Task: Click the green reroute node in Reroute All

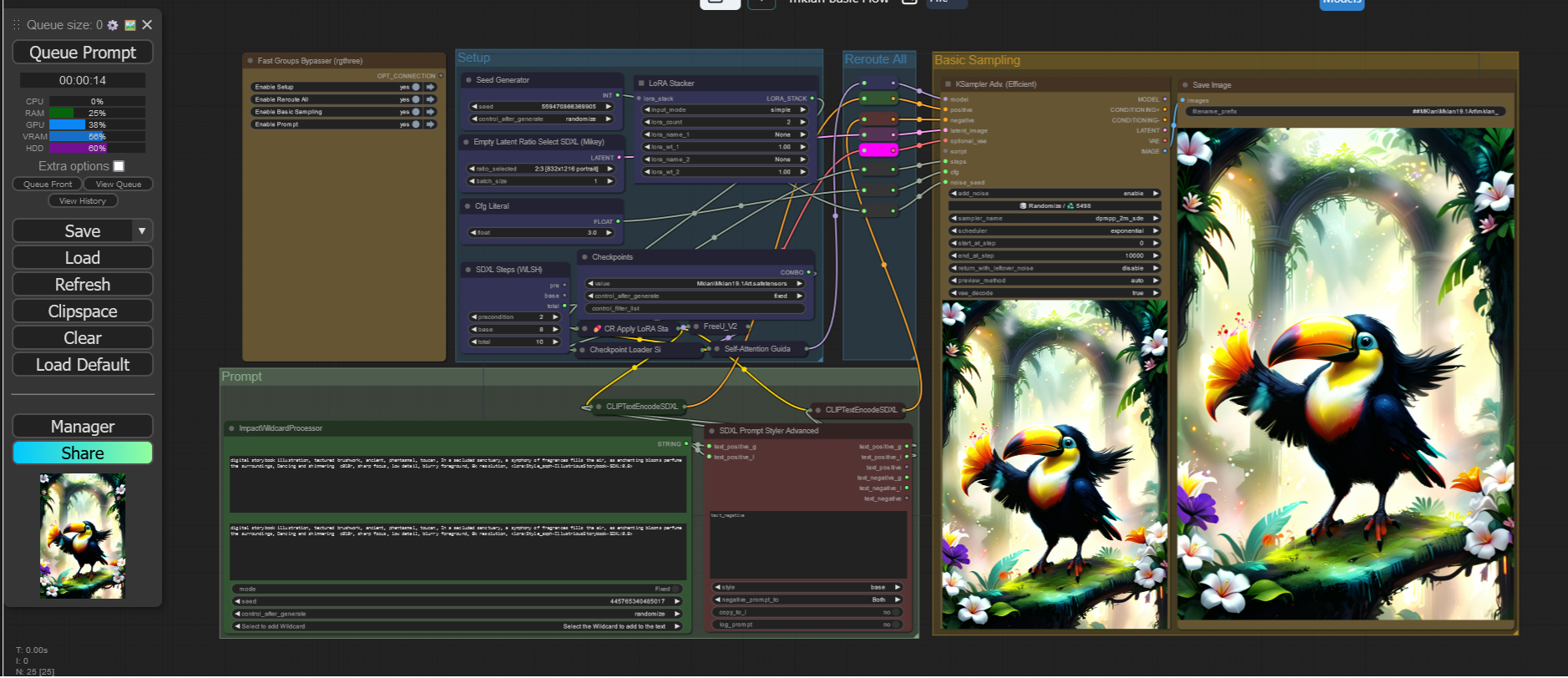Action: click(878, 99)
